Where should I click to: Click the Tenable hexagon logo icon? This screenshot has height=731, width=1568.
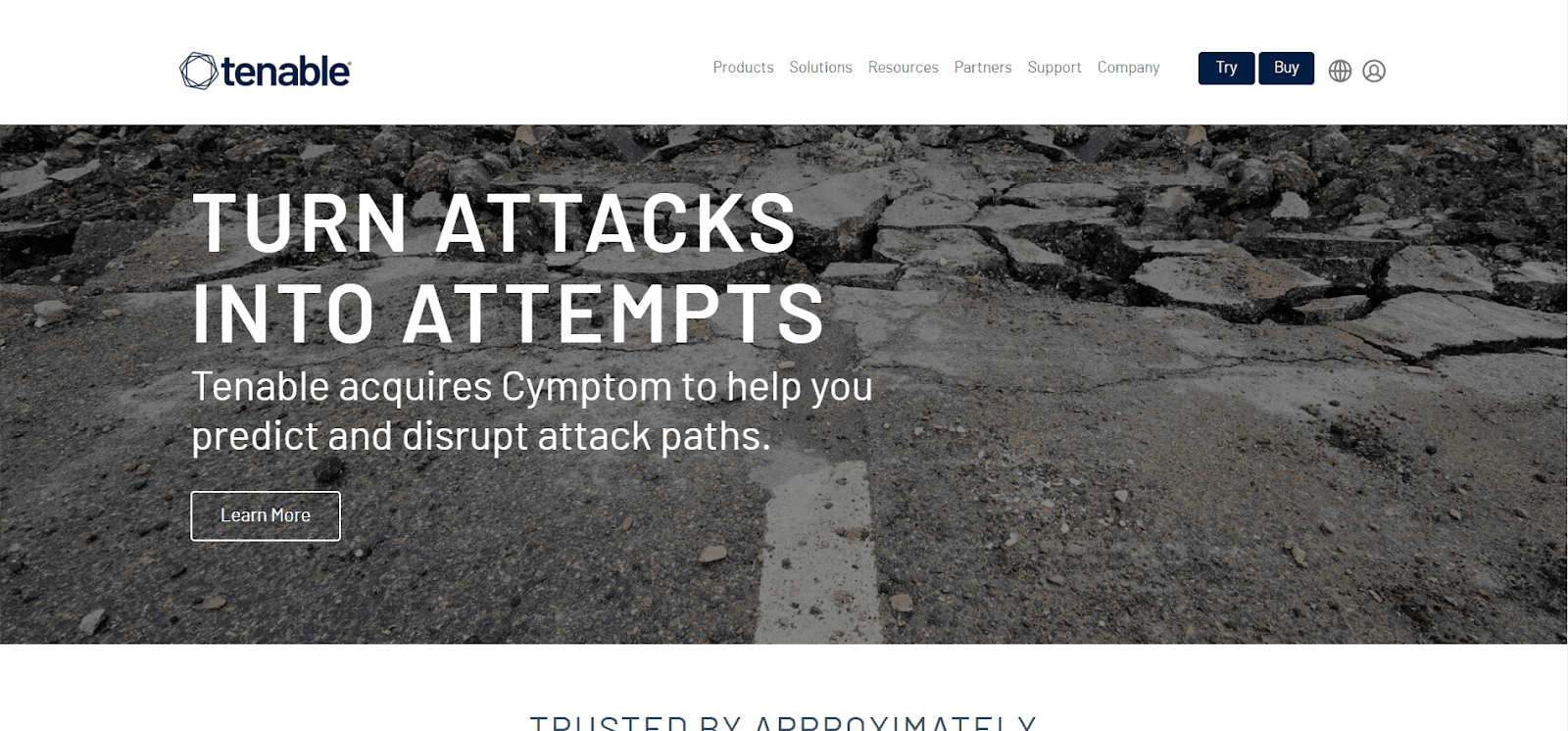199,71
